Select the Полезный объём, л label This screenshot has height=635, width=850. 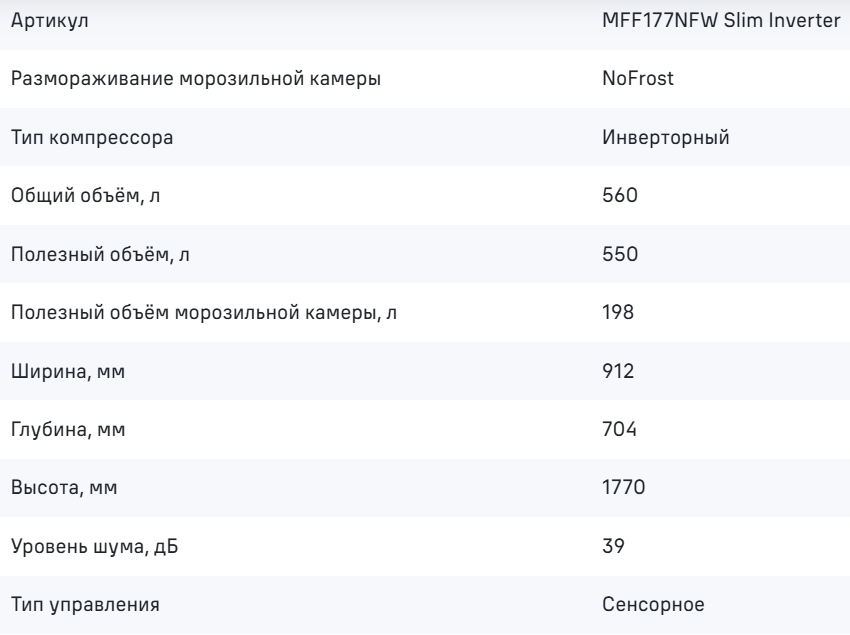coord(100,254)
